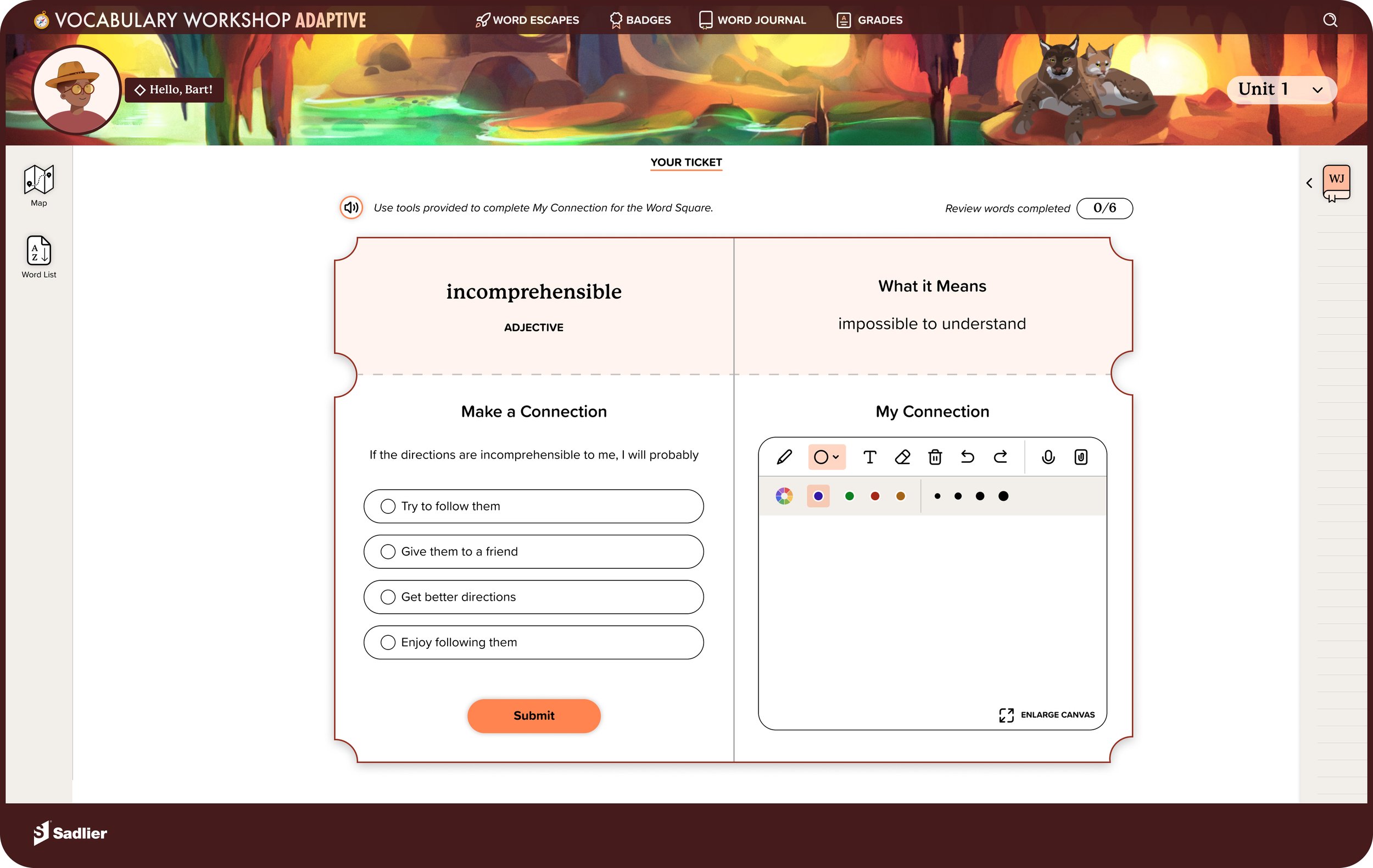Image resolution: width=1373 pixels, height=868 pixels.
Task: Choose the blue color swatch
Action: pos(818,496)
